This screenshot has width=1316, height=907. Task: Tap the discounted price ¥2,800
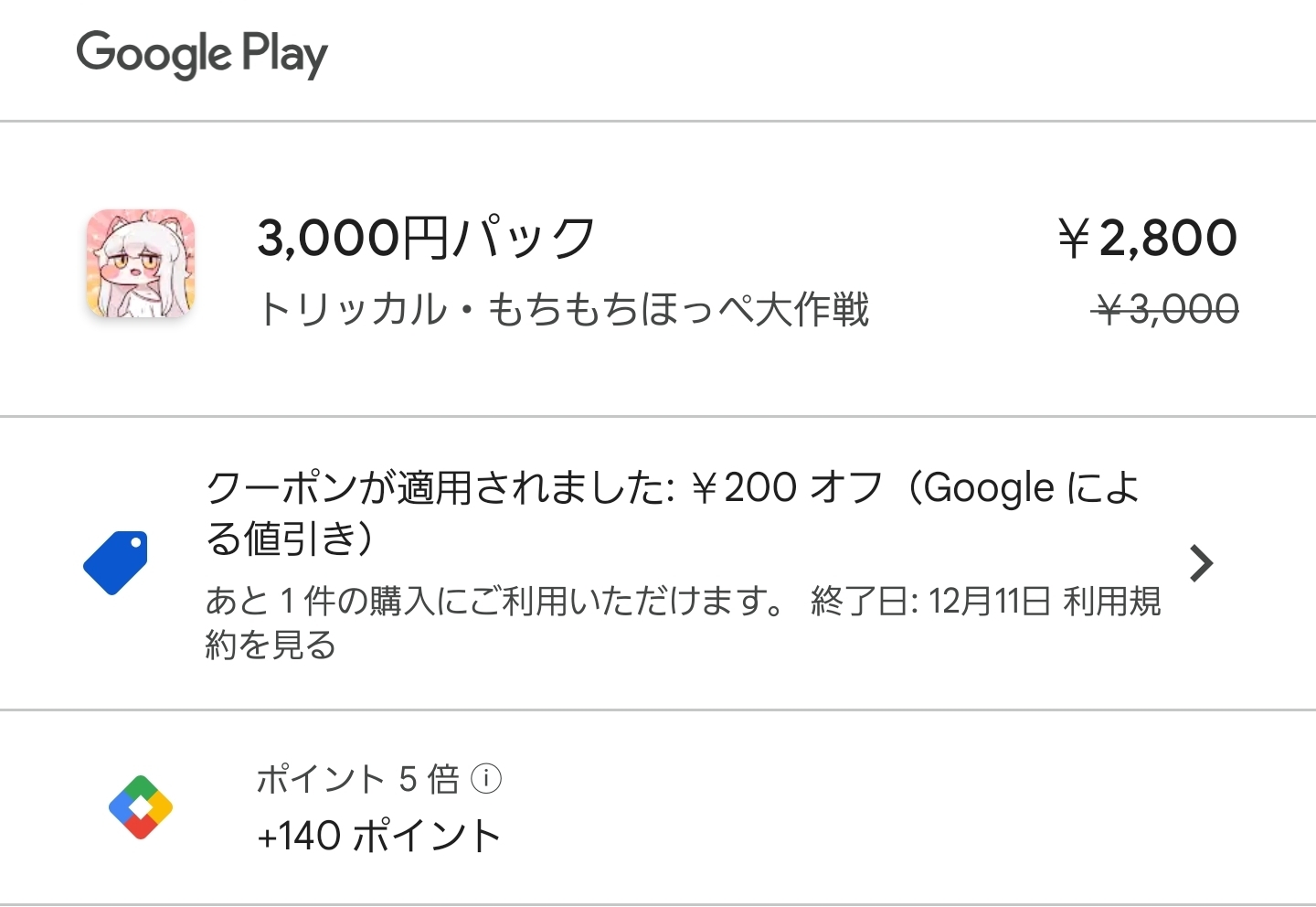point(1148,238)
